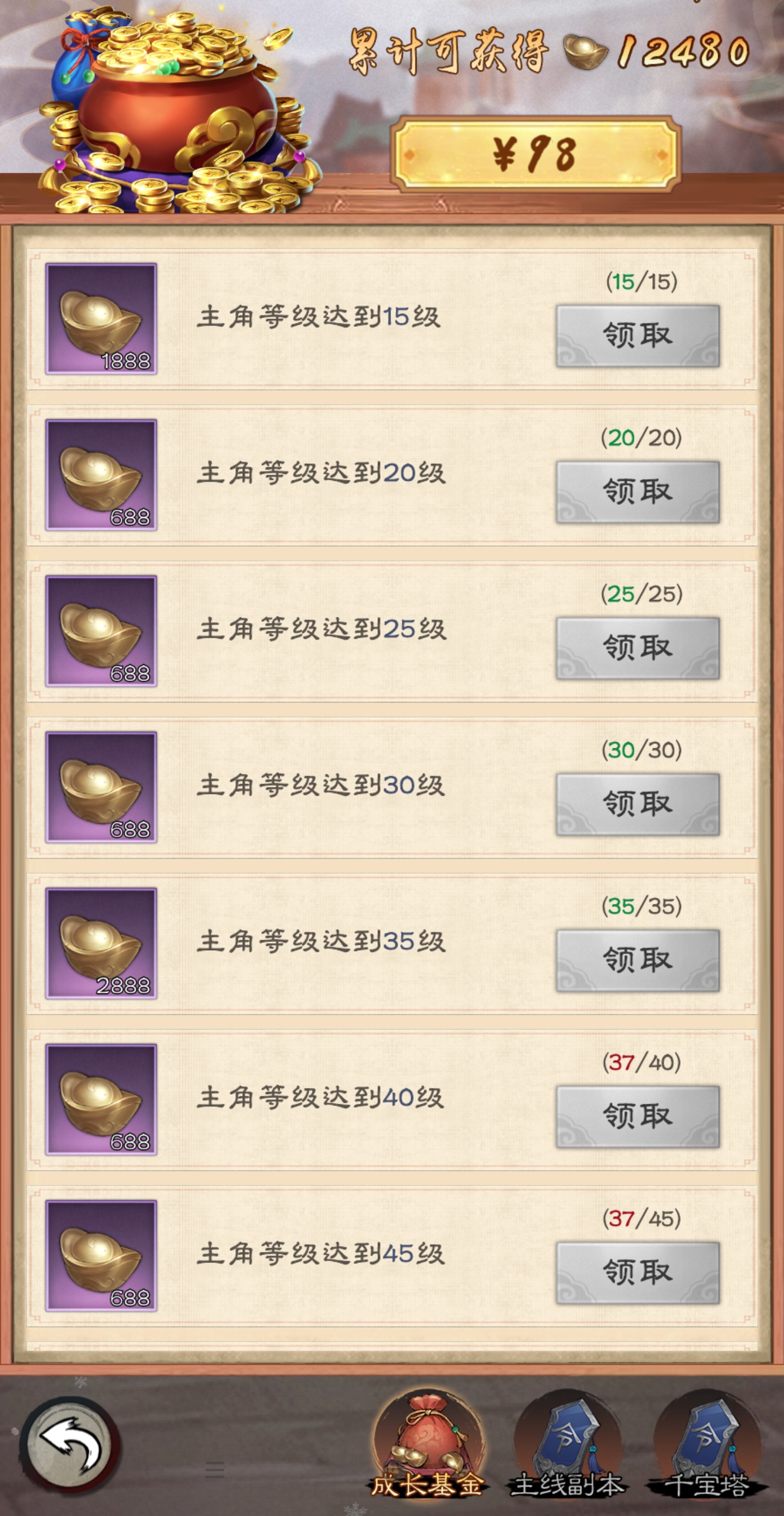The image size is (784, 1516).
Task: Claim the level 20 reward
Action: coord(638,492)
